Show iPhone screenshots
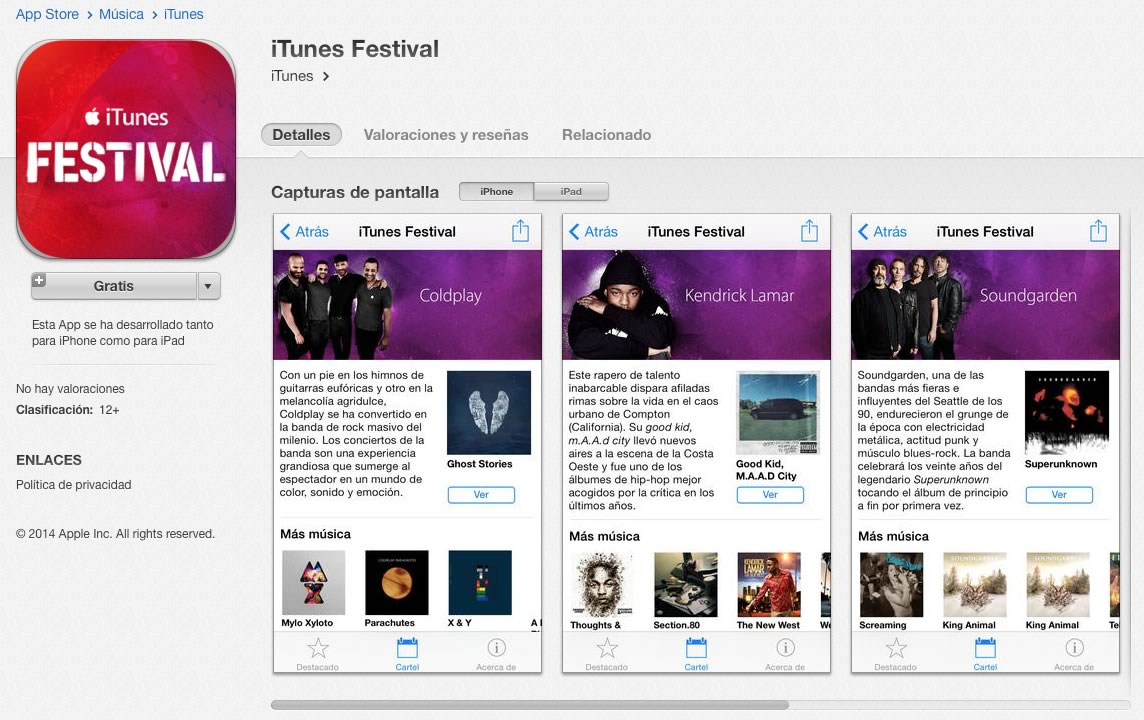Screen dimensions: 1144x720 click(x=496, y=191)
